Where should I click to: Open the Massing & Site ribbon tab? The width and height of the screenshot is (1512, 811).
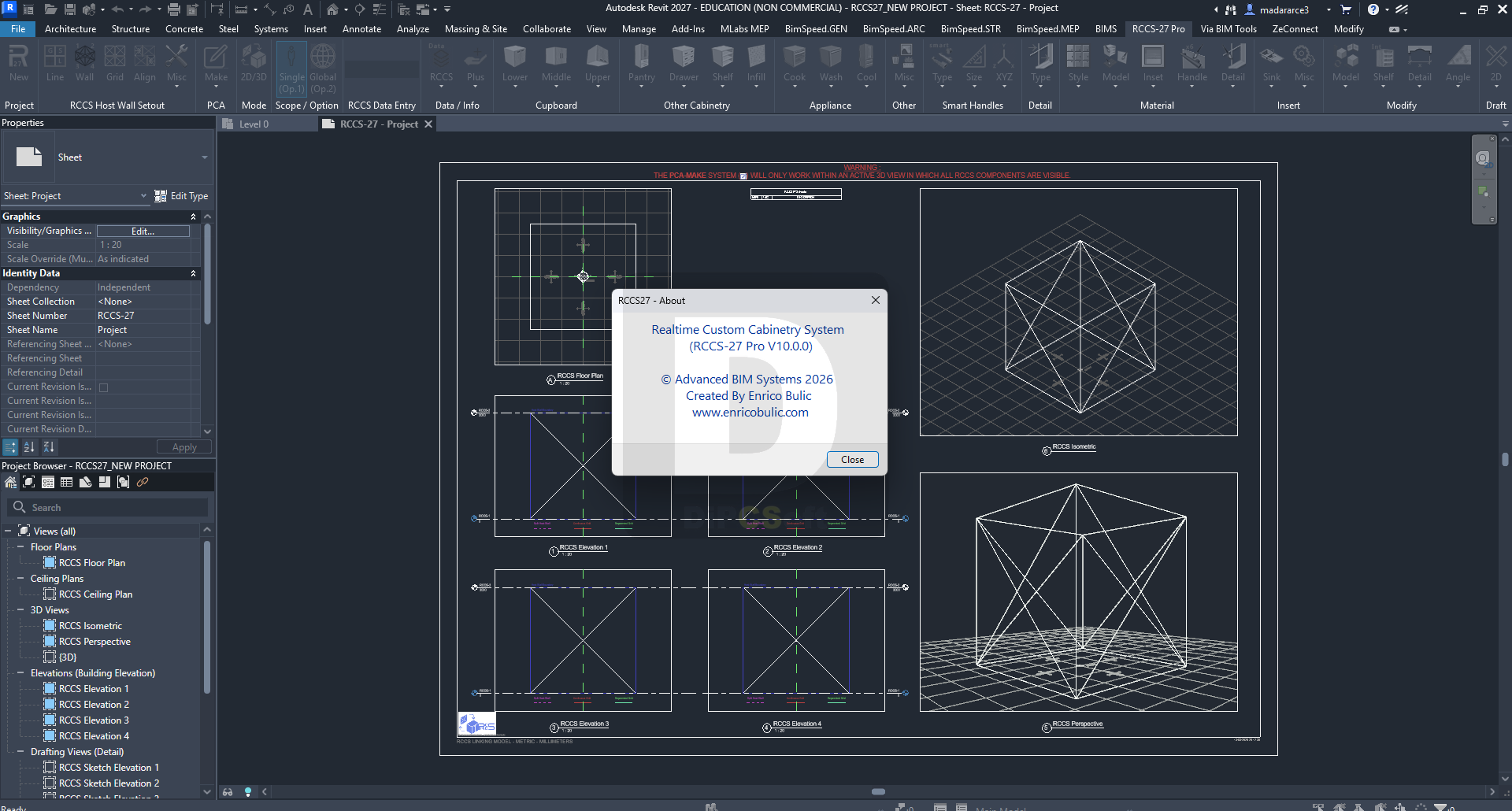(476, 29)
